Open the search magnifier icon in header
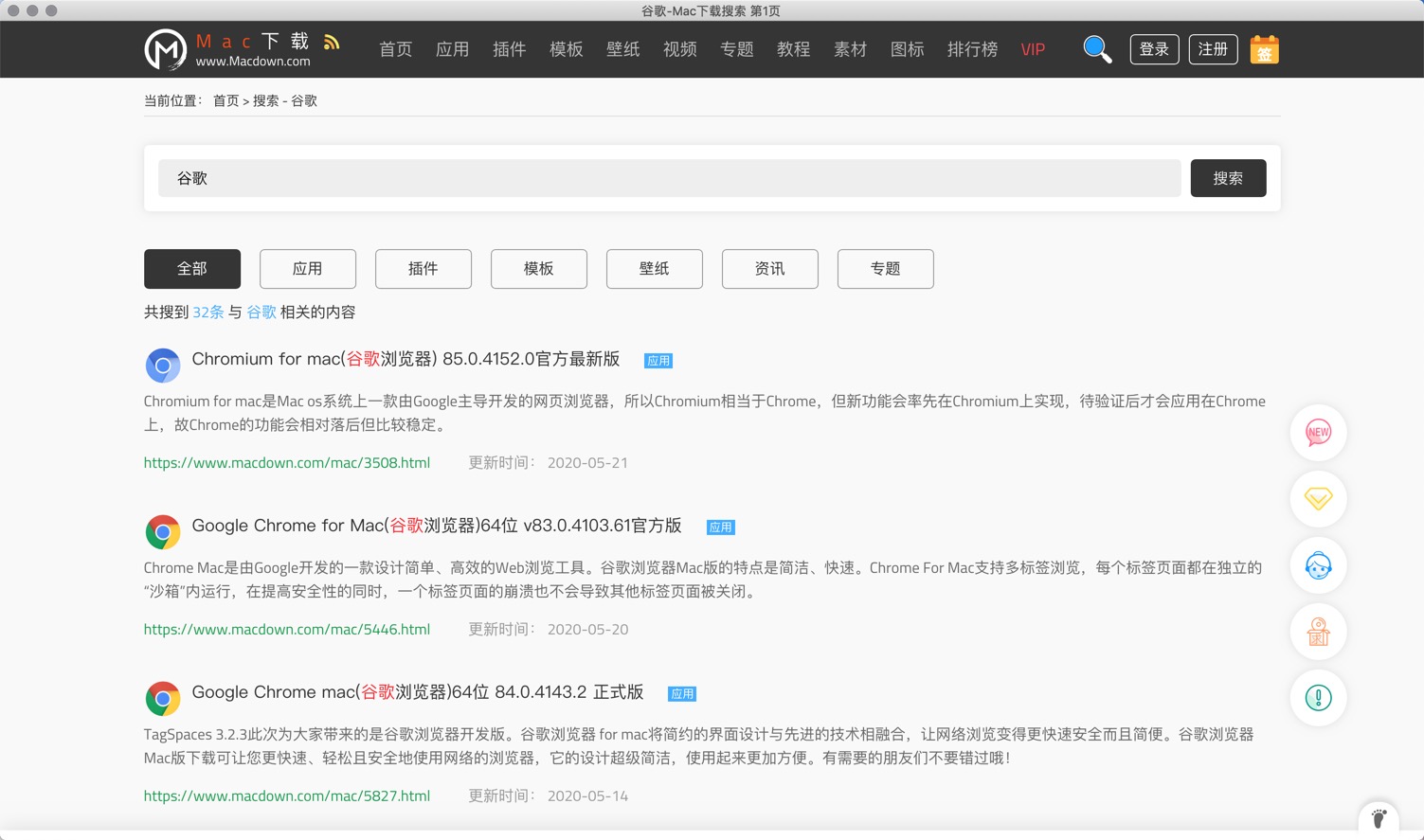Screen dimensions: 1424x840 tap(1097, 49)
